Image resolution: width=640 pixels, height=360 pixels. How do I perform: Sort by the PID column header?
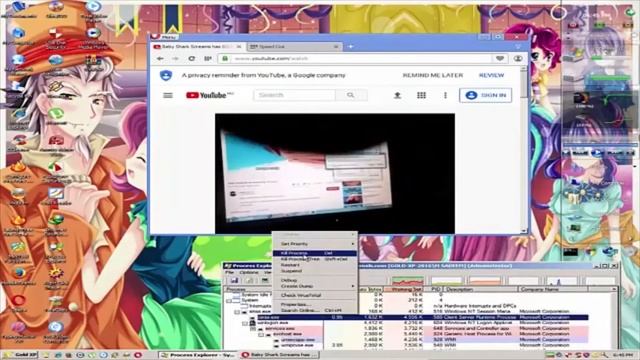tap(434, 289)
